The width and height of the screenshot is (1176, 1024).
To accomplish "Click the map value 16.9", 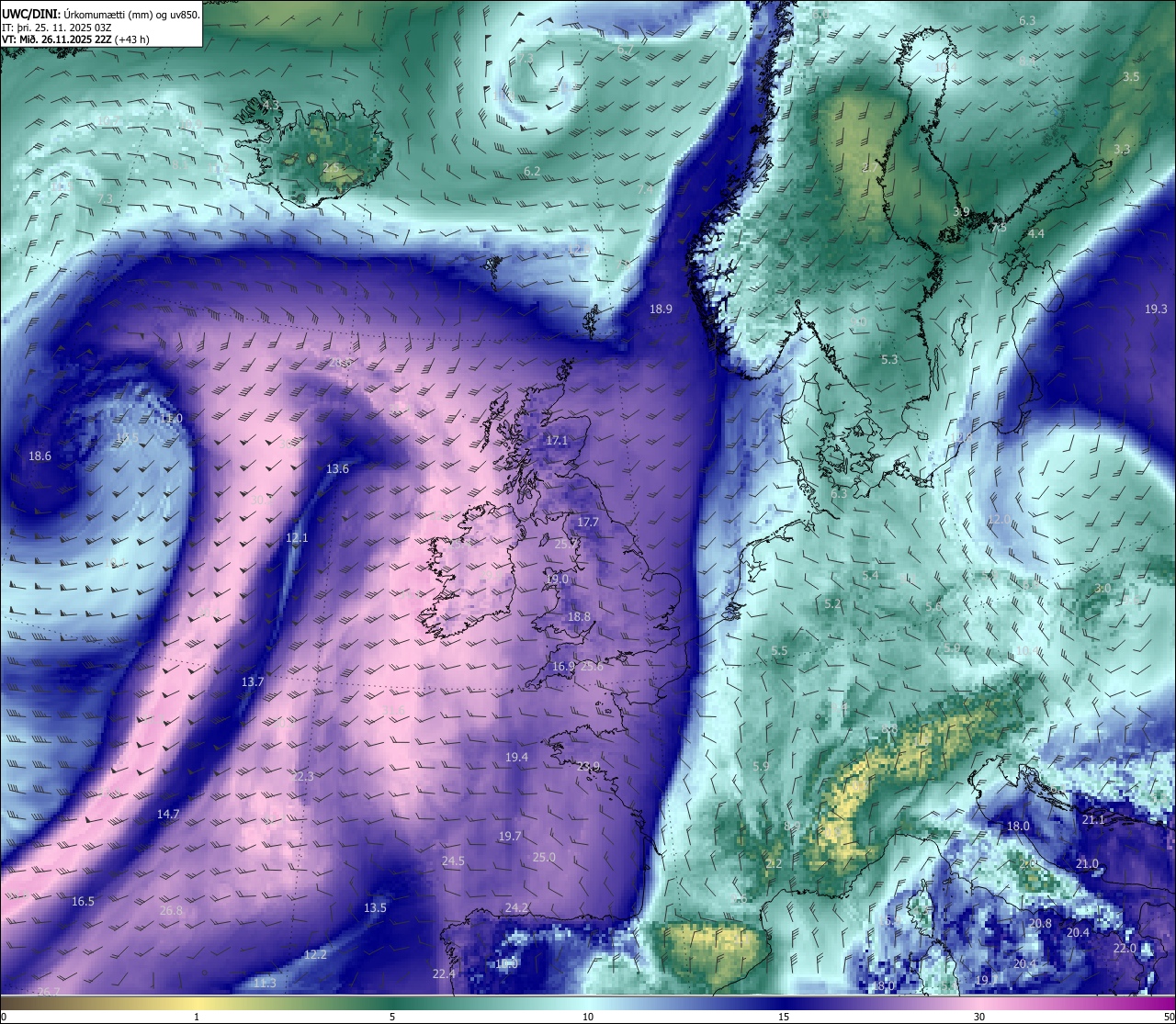I will click(x=563, y=667).
